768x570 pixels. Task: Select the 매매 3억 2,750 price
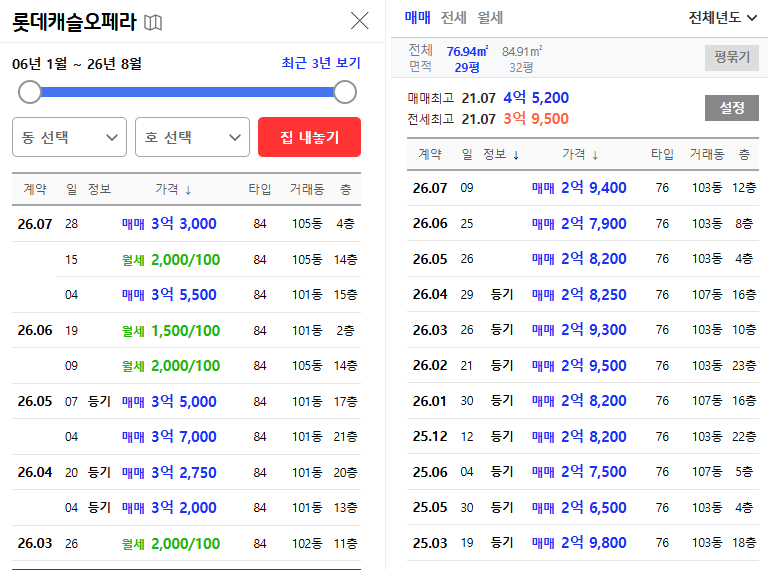click(x=169, y=473)
